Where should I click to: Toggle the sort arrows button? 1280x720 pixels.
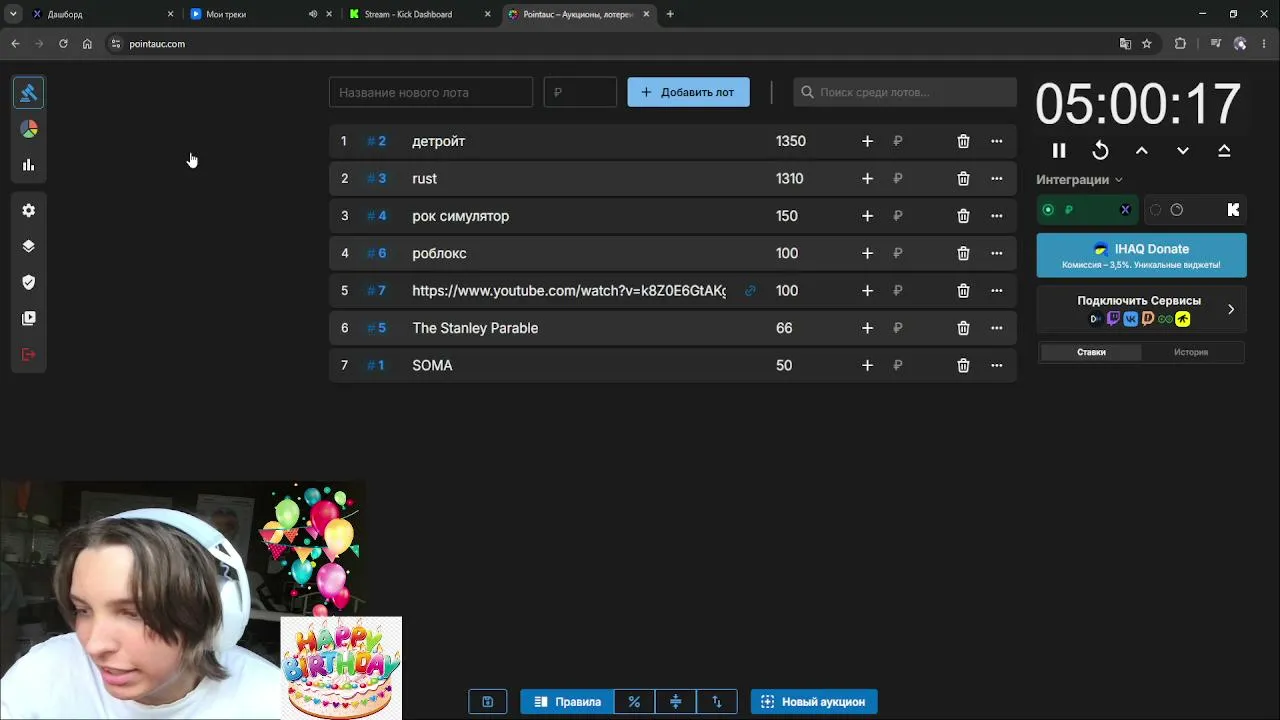[716, 702]
